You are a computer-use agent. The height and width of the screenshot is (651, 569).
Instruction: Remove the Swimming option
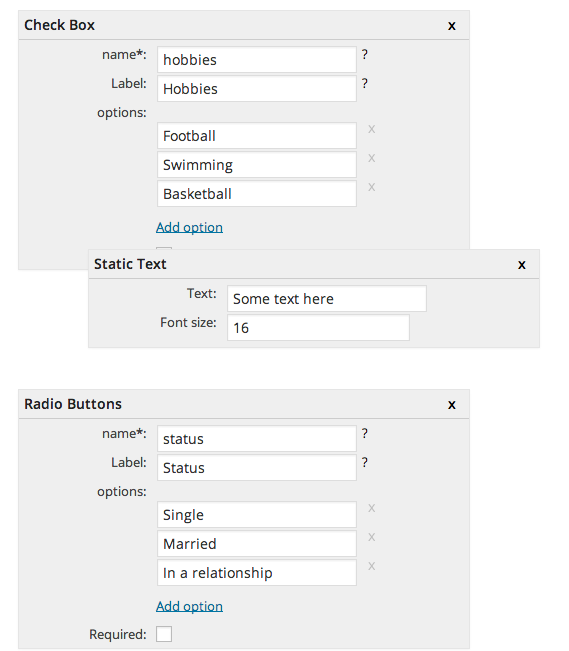point(372,158)
